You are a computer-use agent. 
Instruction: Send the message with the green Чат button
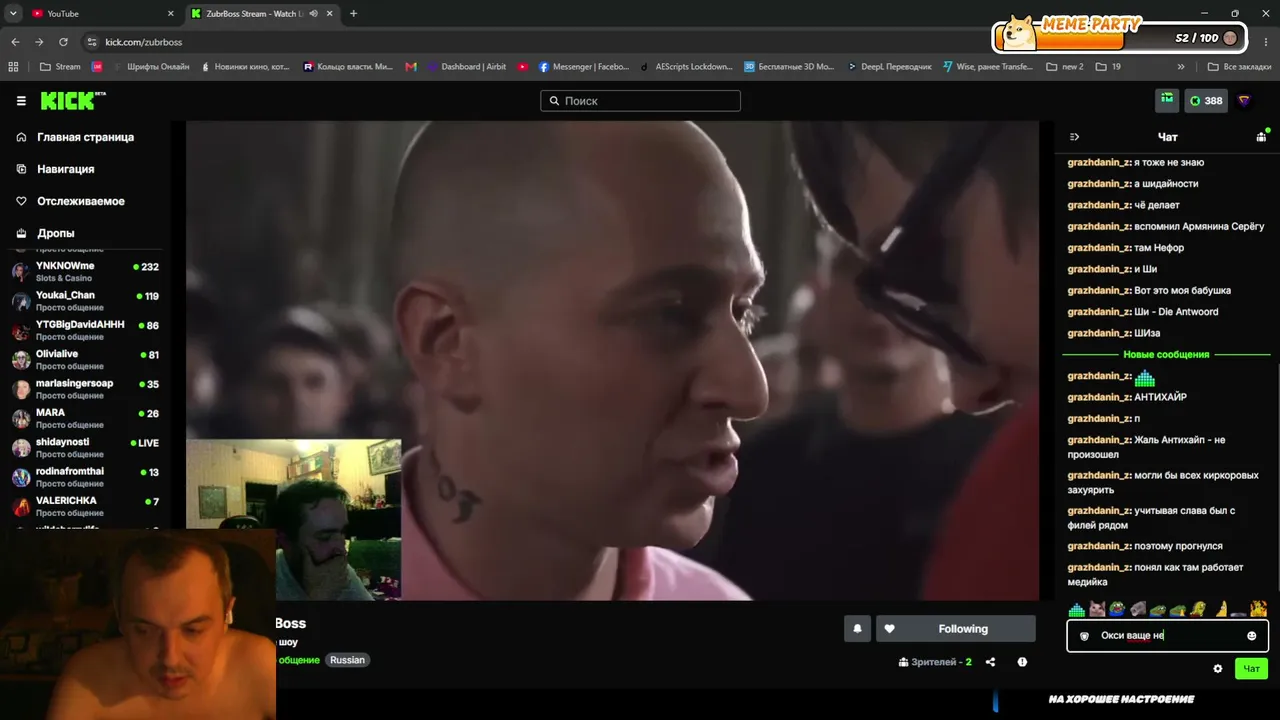[x=1251, y=669]
